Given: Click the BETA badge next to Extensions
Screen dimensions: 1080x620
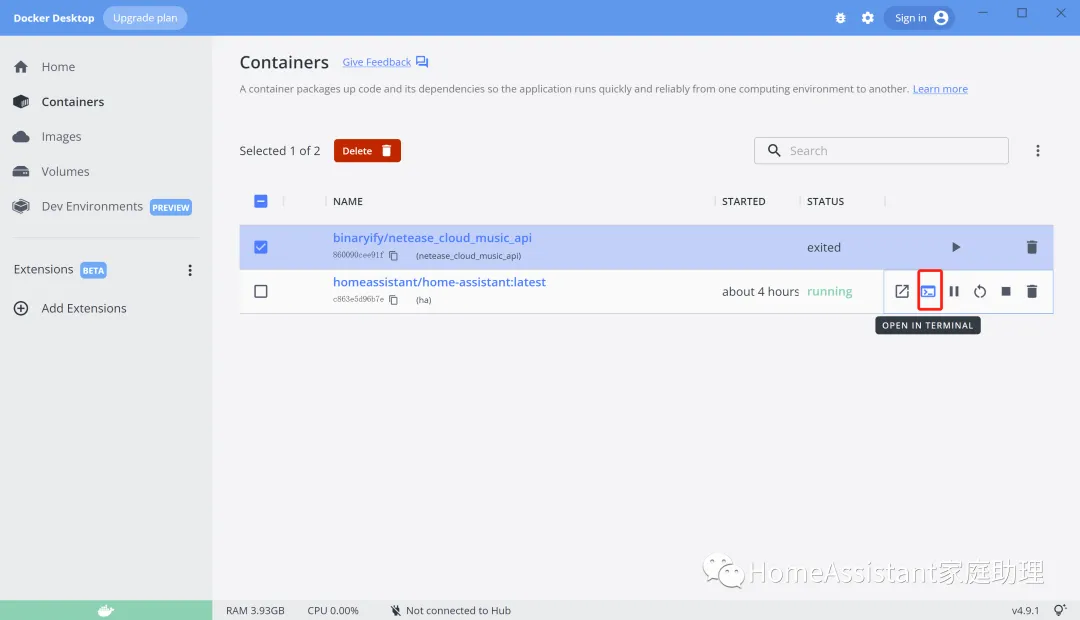Looking at the screenshot, I should tap(93, 270).
